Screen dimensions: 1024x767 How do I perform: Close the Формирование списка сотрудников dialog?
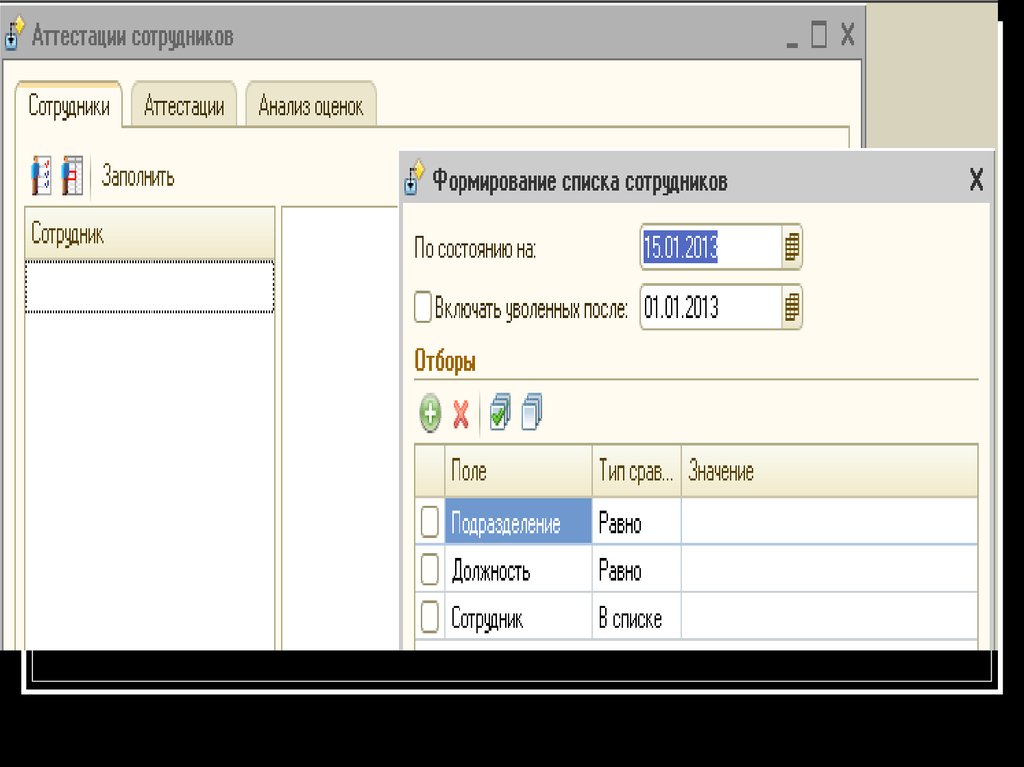click(x=976, y=180)
